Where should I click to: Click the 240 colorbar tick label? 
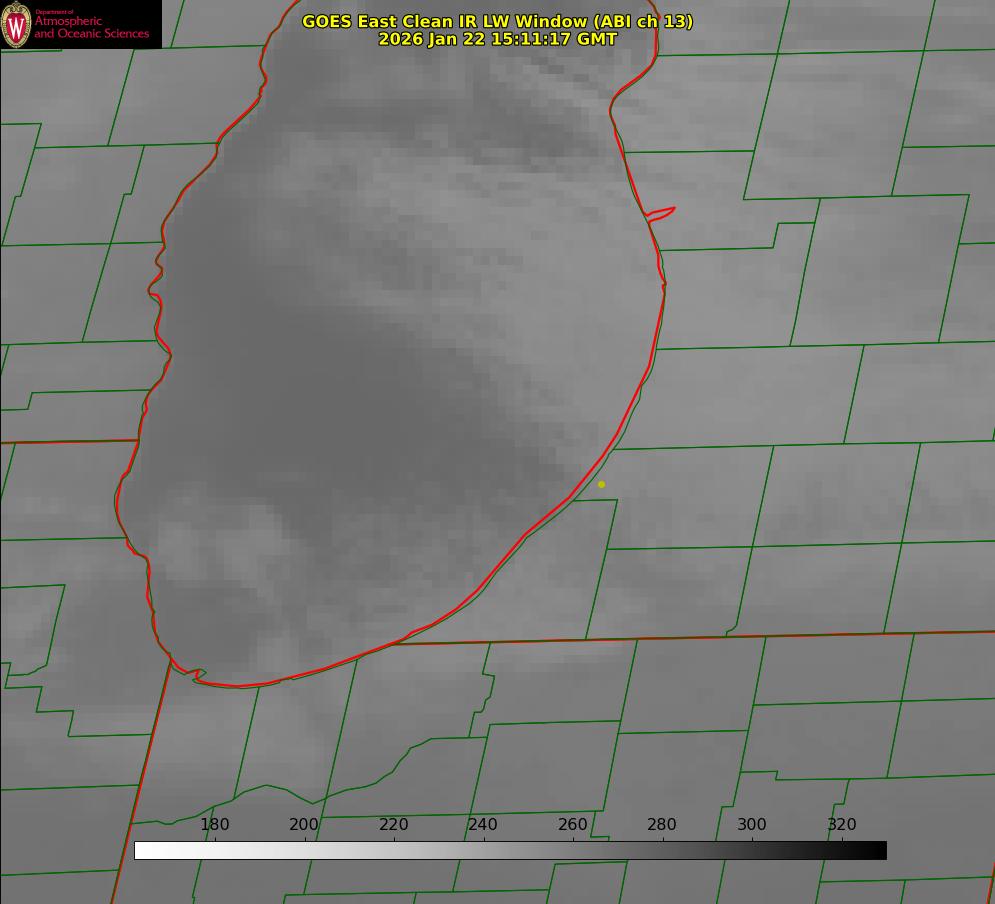pos(483,825)
